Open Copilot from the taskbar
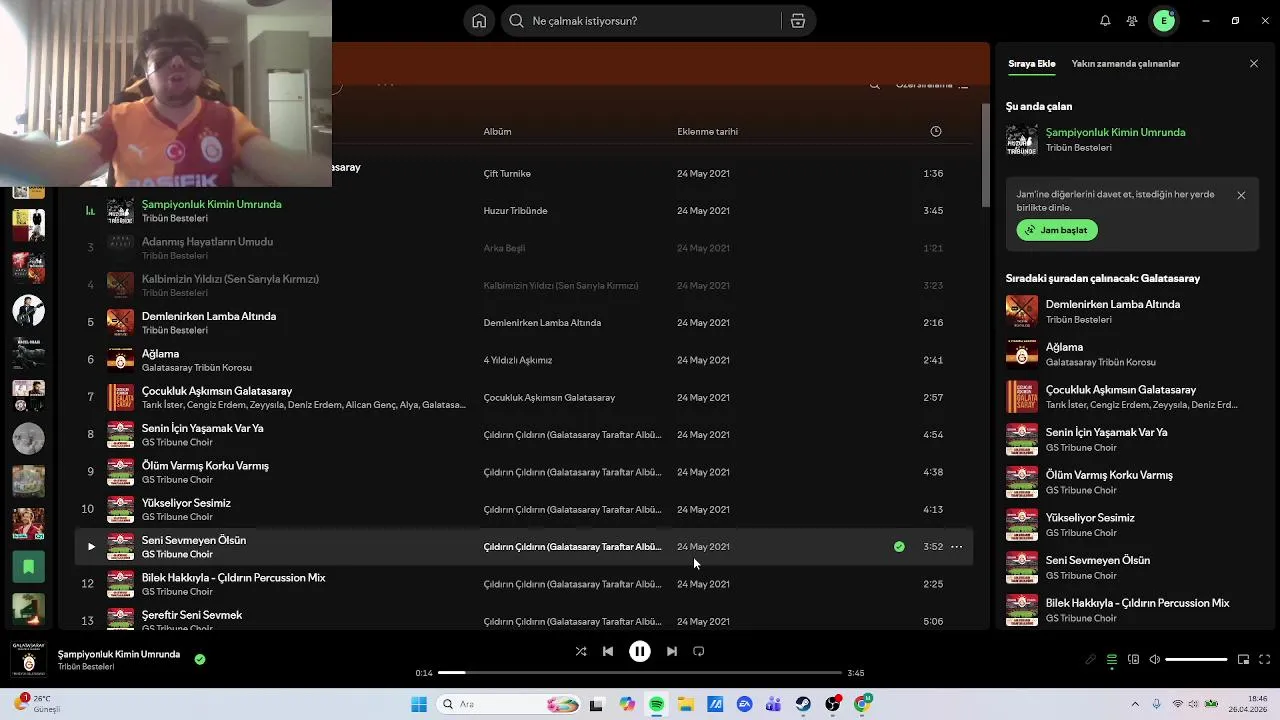The width and height of the screenshot is (1280, 720). tap(627, 704)
